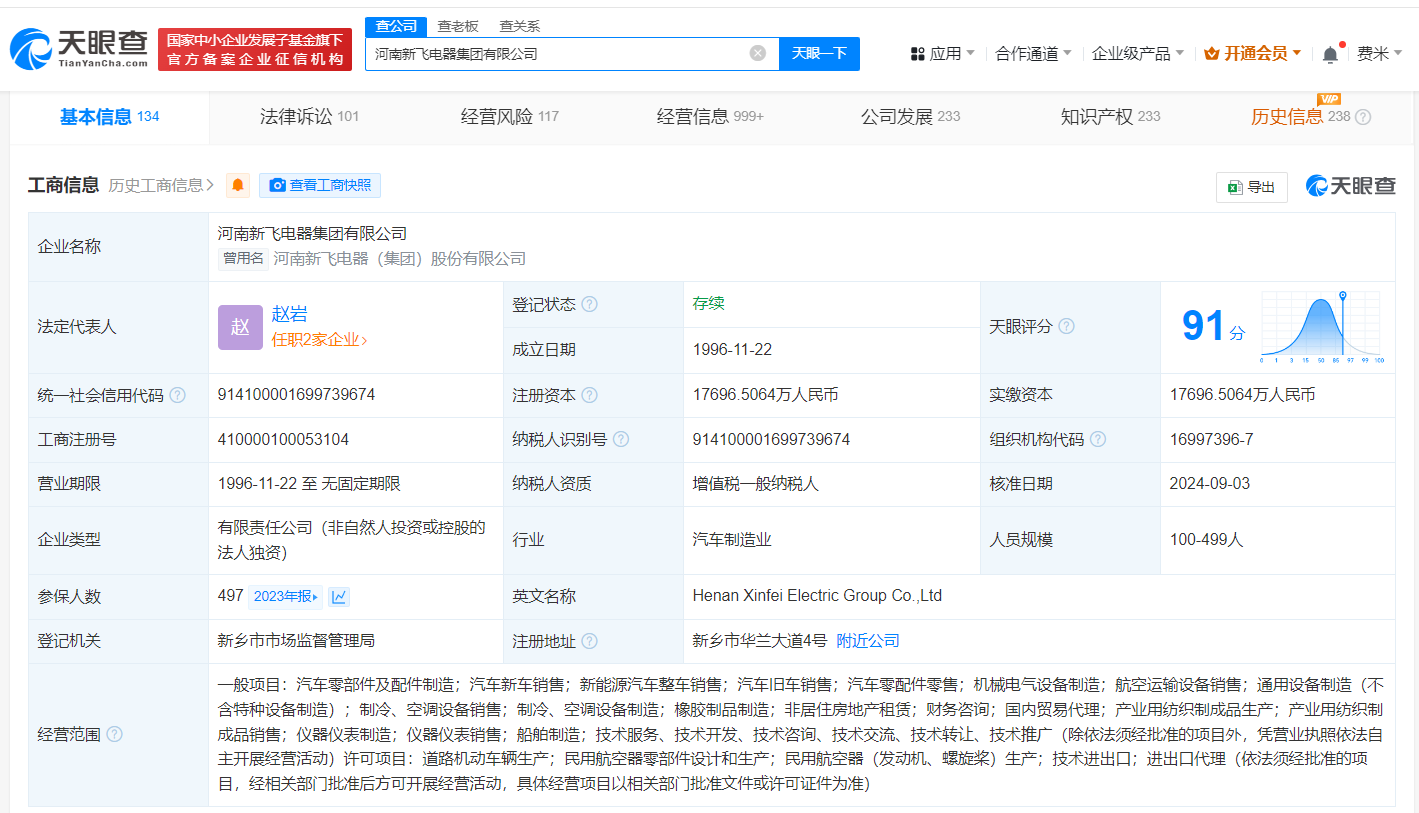The image size is (1419, 813).
Task: Click the 天眼一下 search button
Action: pos(819,53)
